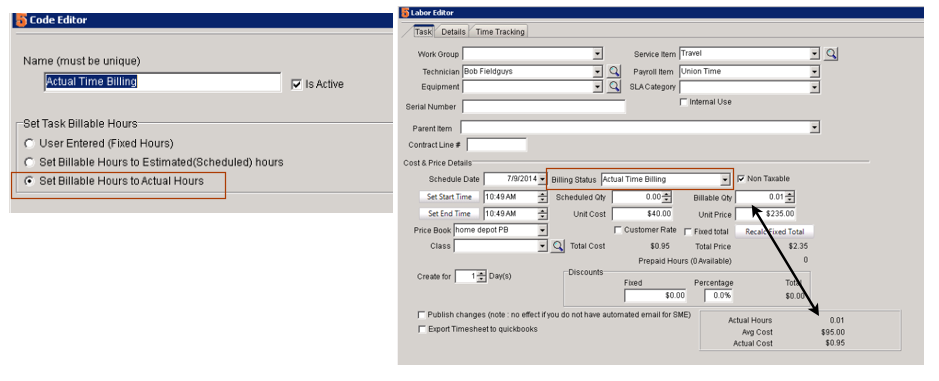Click the Serial Number field

coord(544,107)
